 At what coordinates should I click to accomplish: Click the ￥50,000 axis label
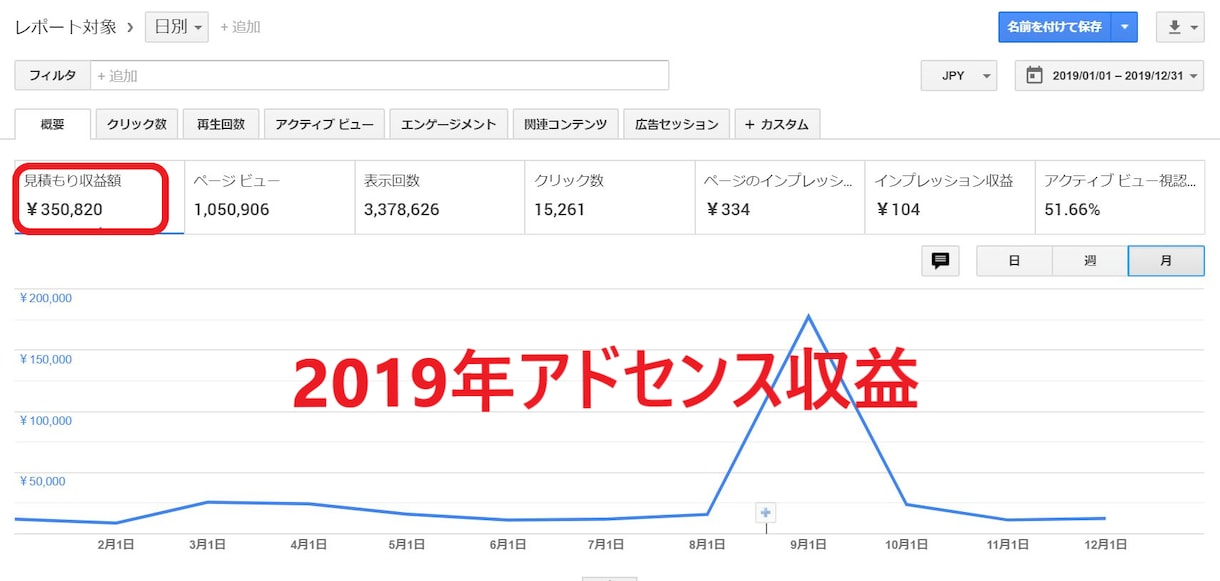[x=43, y=481]
